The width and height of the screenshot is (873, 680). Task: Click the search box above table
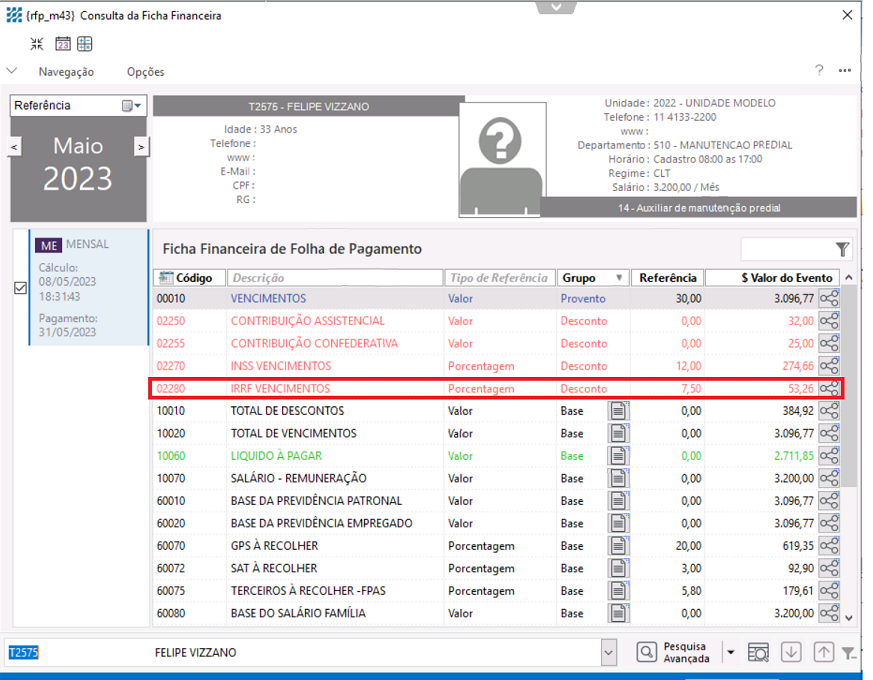pos(787,249)
